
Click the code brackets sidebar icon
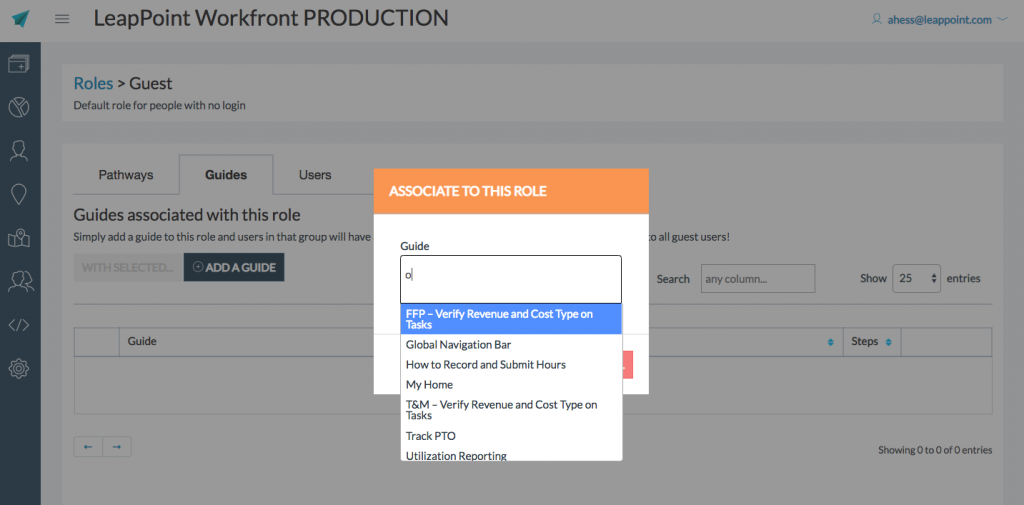pyautogui.click(x=19, y=325)
